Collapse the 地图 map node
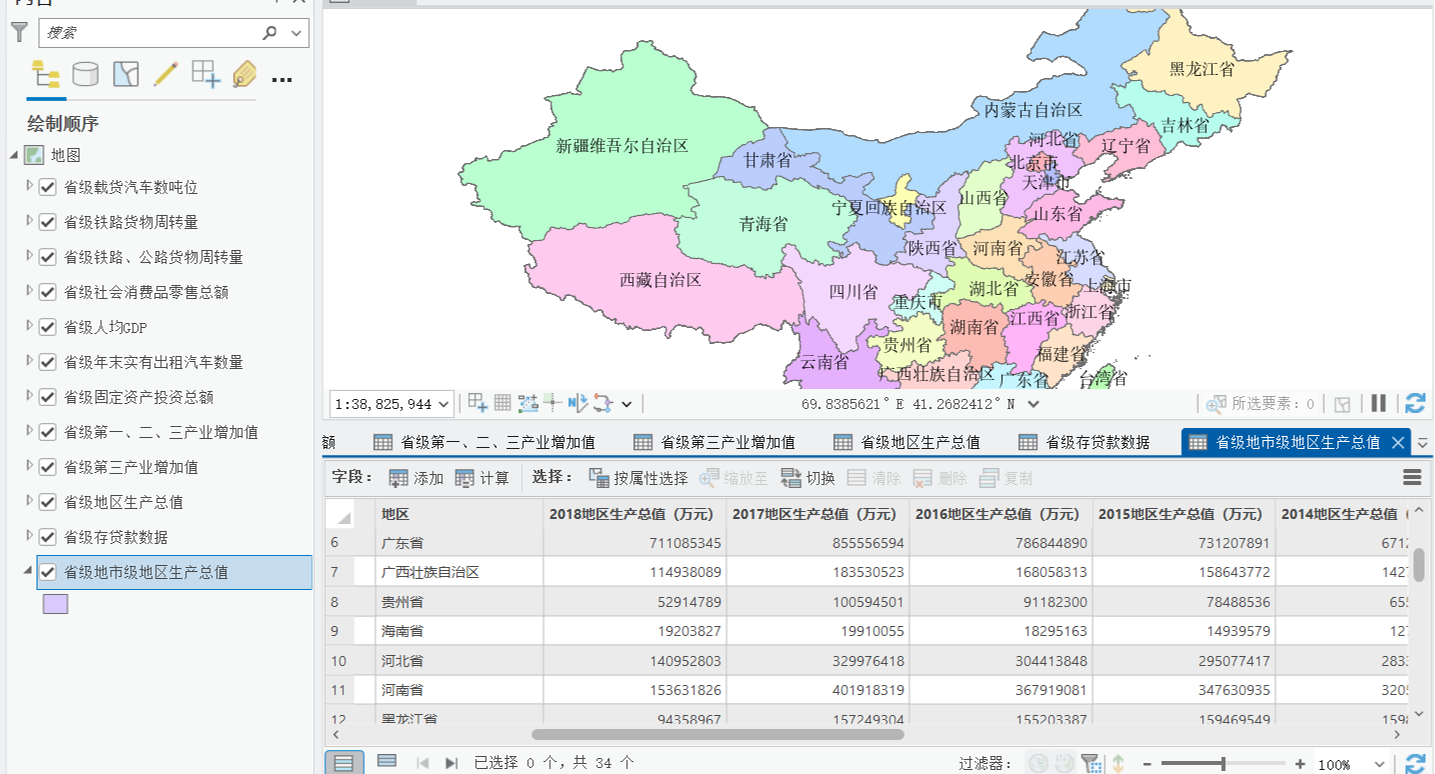 (x=13, y=155)
